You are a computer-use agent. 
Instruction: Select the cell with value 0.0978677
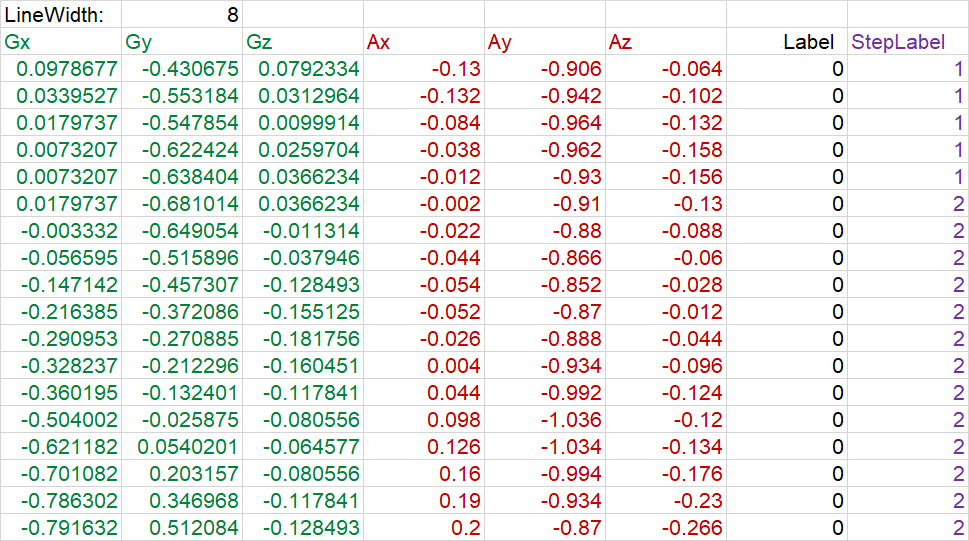tap(60, 69)
